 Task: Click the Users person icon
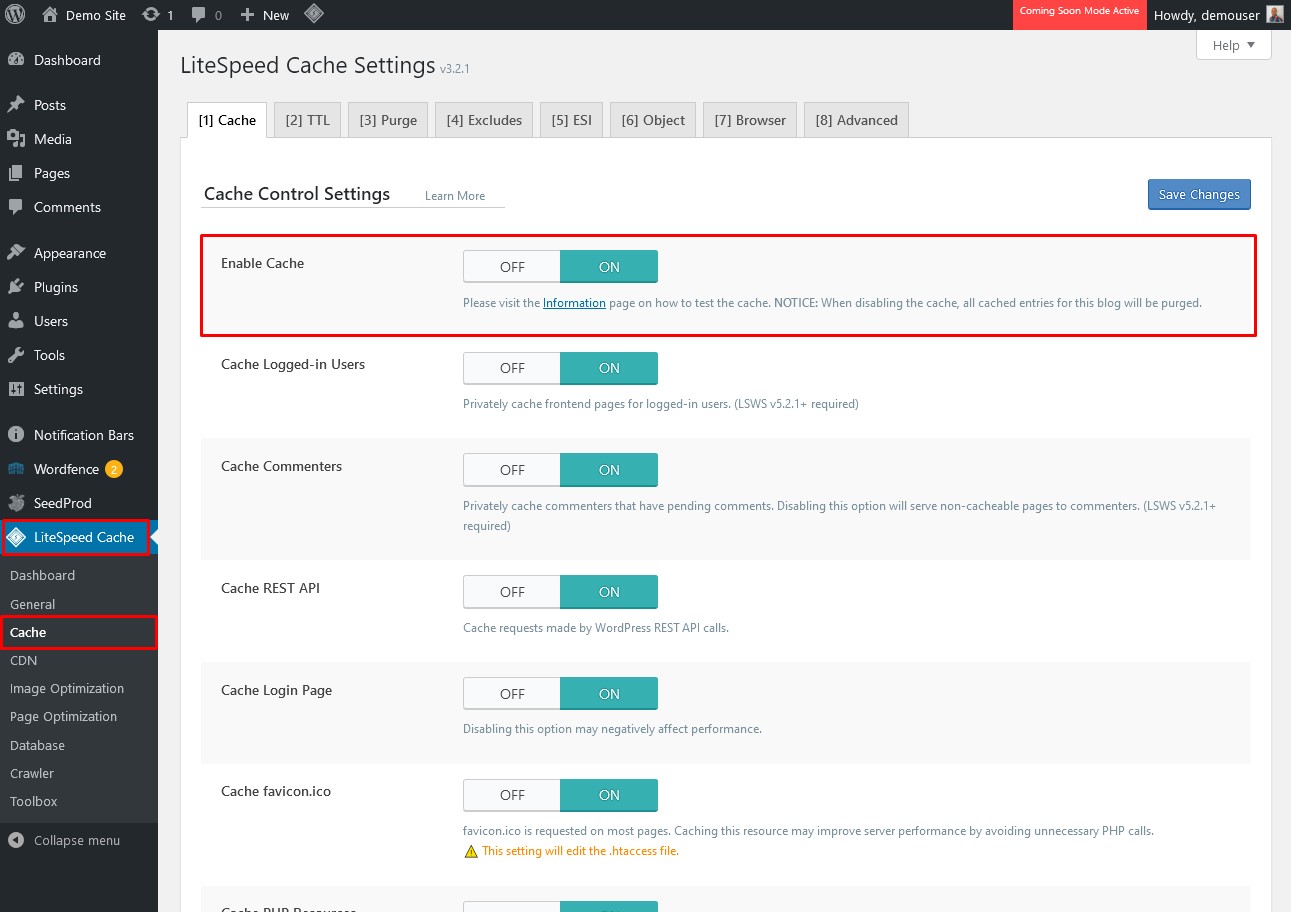[x=16, y=321]
